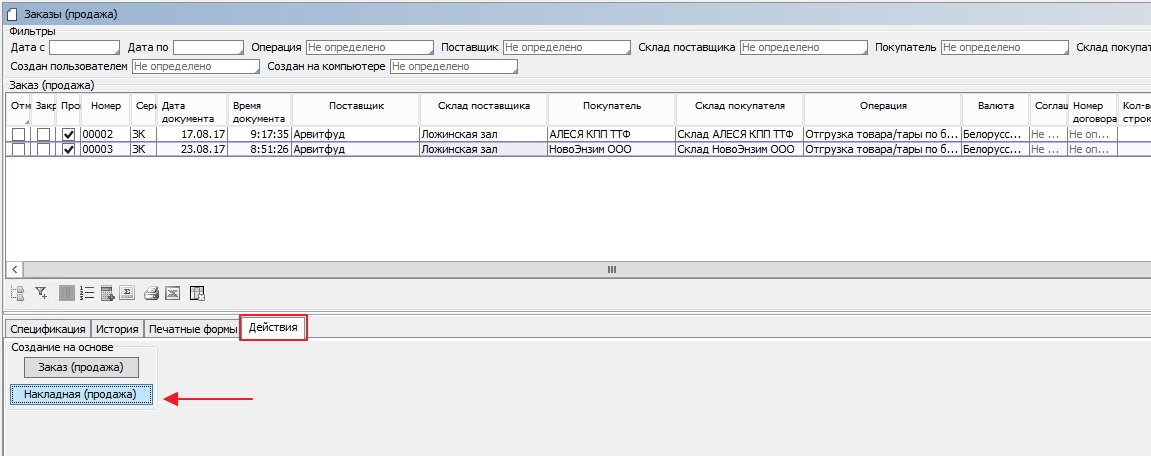
Task: Click the Накладная (продажа) button
Action: click(81, 395)
